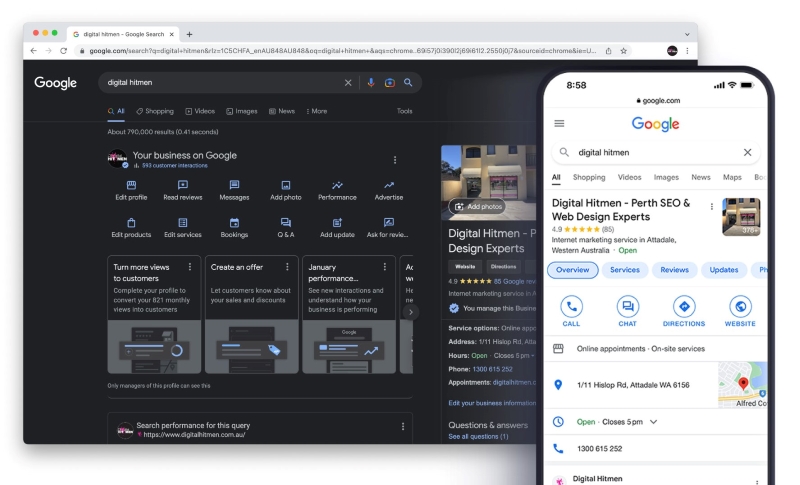
Task: Tap CHAT icon on phone
Action: click(x=628, y=307)
